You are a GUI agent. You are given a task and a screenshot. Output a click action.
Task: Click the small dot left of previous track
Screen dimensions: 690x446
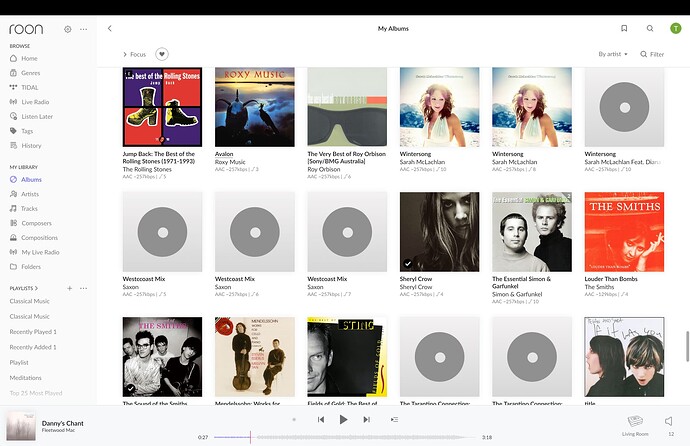pos(294,420)
